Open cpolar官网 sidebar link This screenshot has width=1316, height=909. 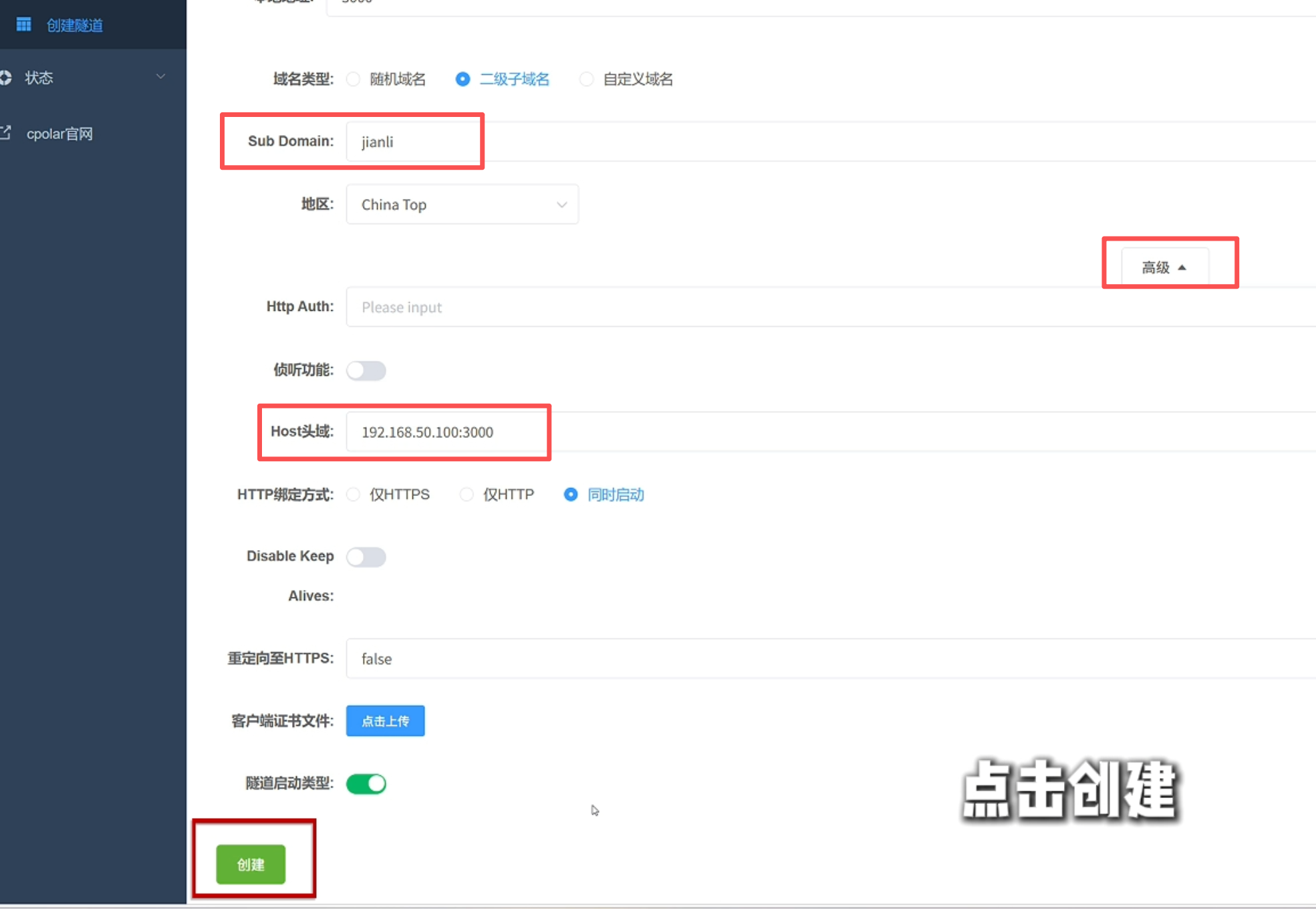[x=59, y=134]
